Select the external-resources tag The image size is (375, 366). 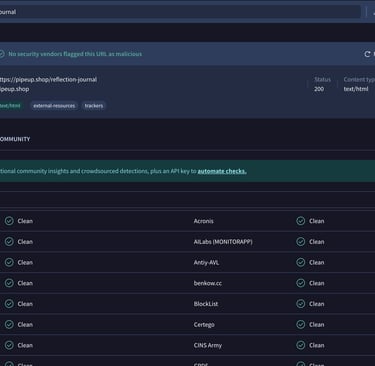click(x=54, y=106)
